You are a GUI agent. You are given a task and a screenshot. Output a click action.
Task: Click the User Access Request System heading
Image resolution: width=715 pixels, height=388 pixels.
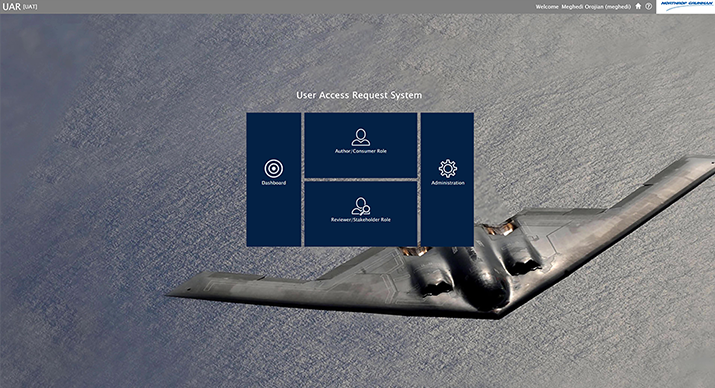(x=359, y=95)
